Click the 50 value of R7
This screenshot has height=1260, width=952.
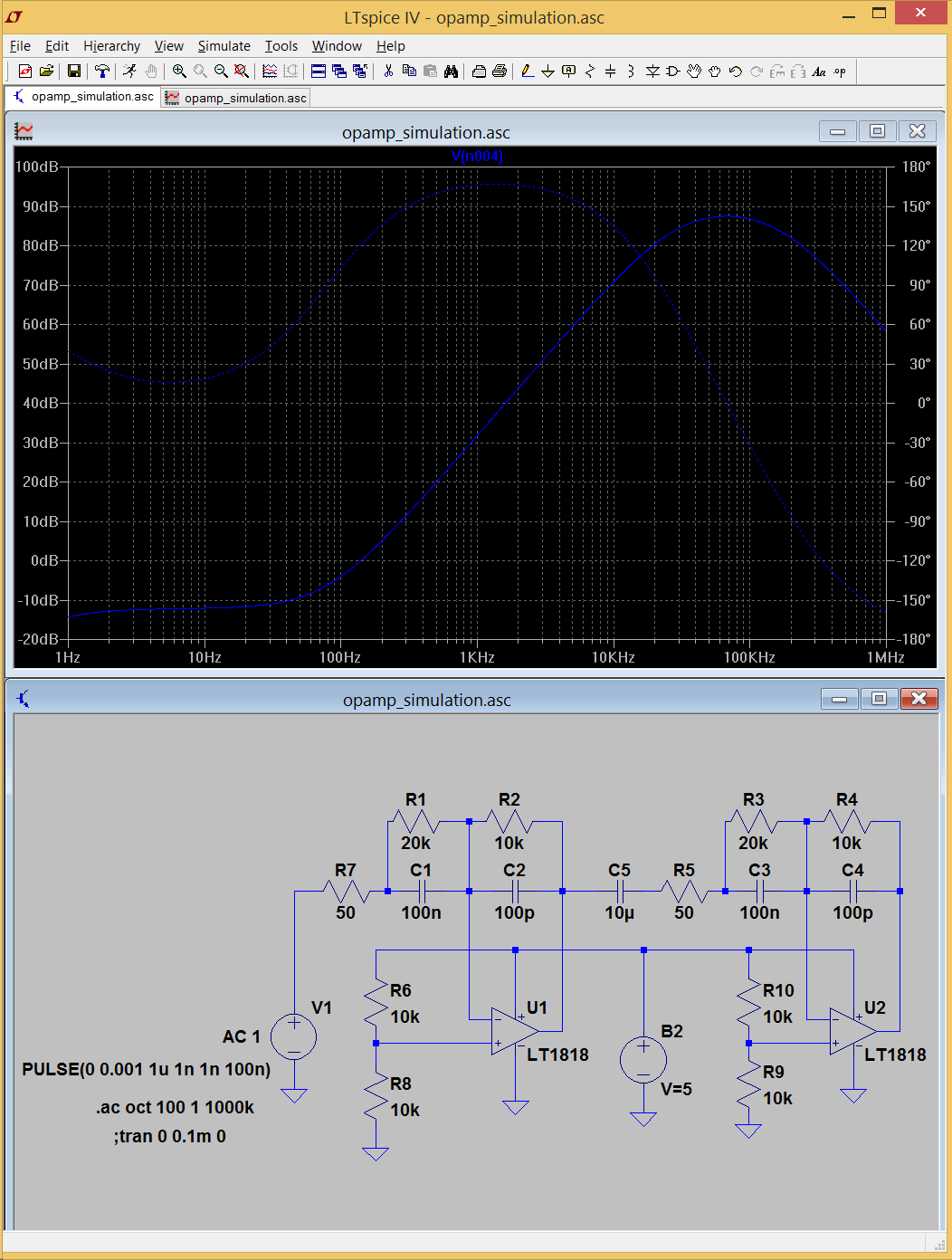[x=346, y=912]
